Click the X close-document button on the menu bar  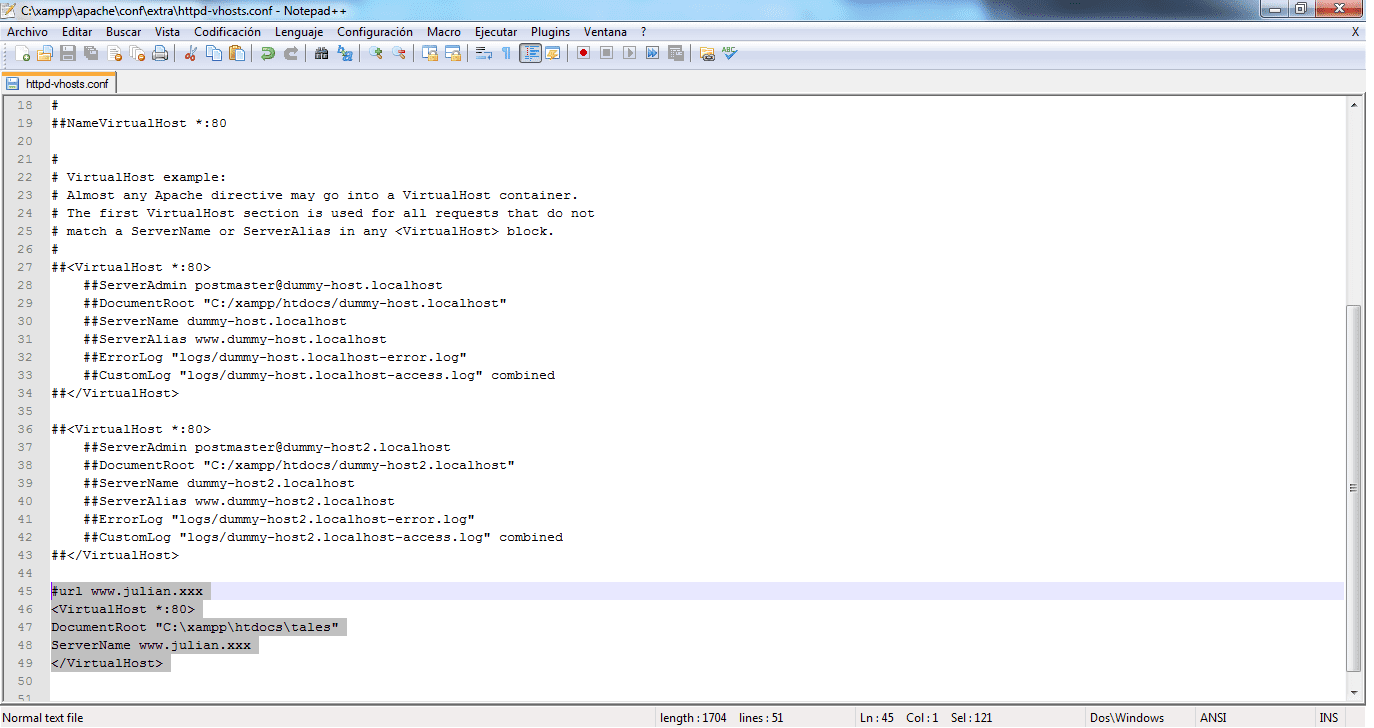(x=1355, y=32)
